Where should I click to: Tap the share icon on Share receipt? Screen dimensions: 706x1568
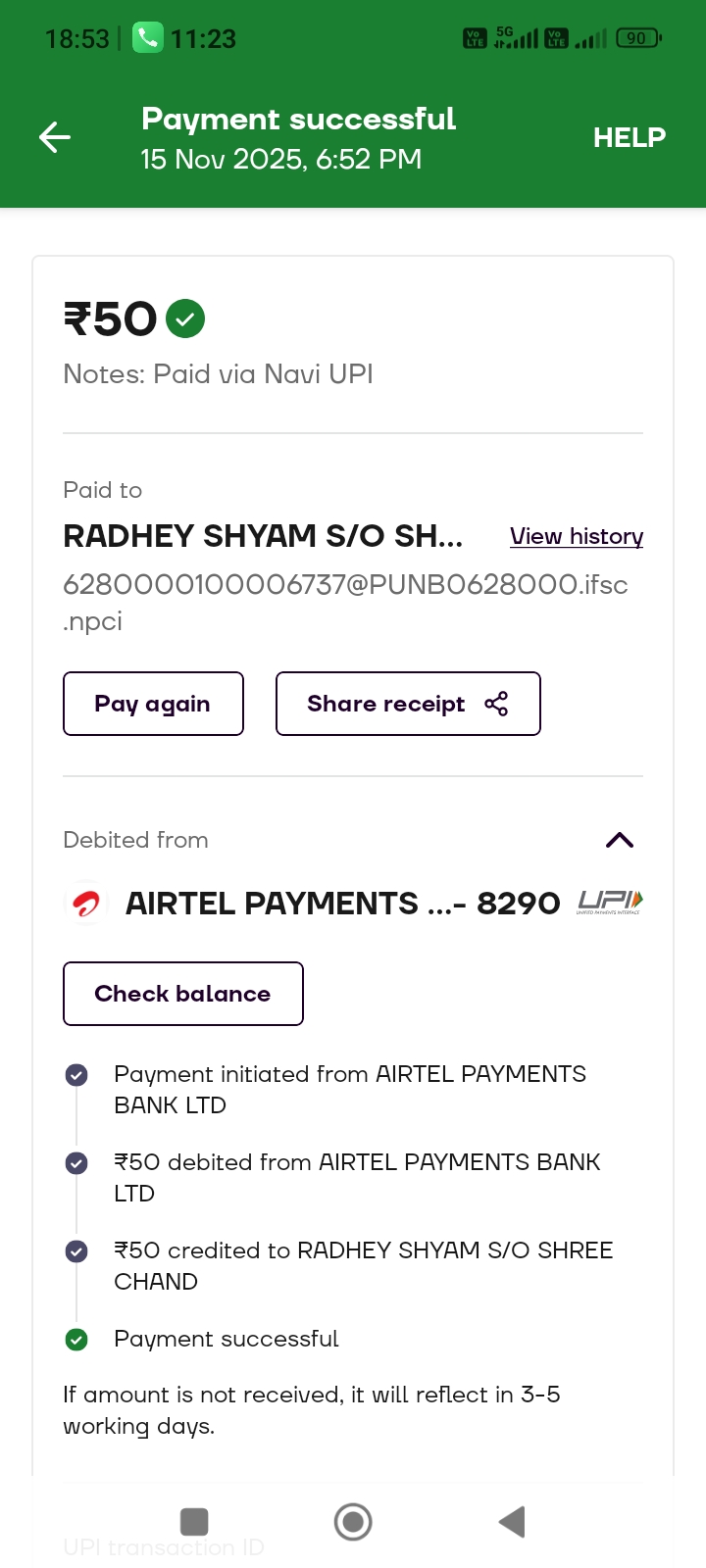[496, 704]
